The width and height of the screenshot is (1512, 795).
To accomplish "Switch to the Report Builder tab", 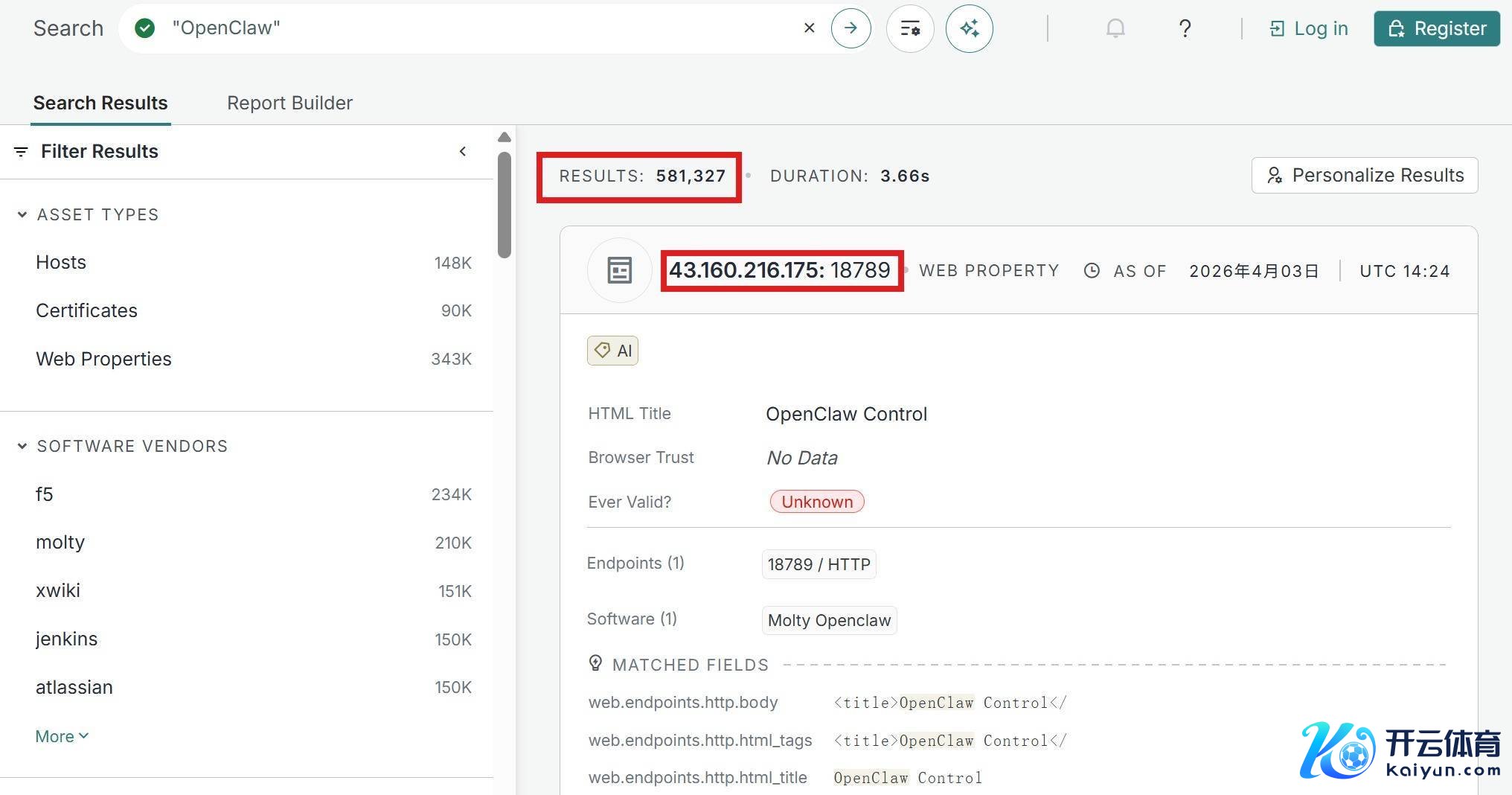I will pos(289,103).
